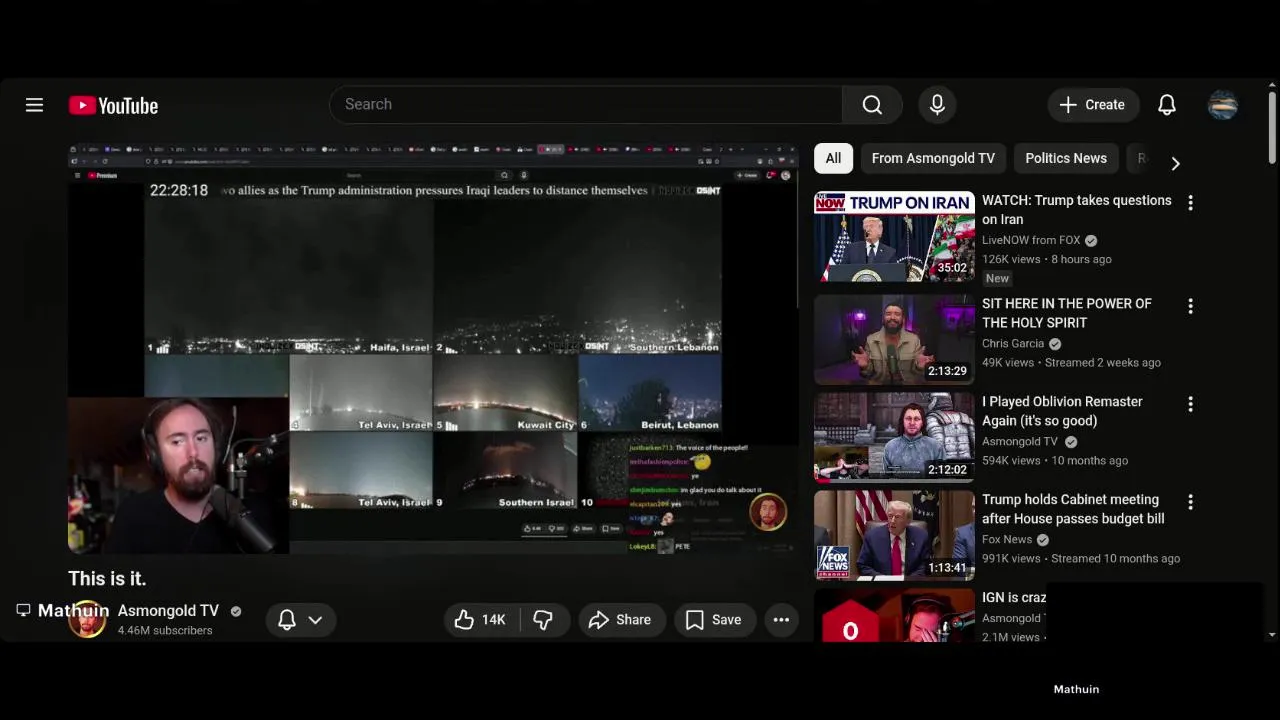1280x720 pixels.
Task: Click the video title 'This is it.'
Action: pyautogui.click(x=107, y=578)
